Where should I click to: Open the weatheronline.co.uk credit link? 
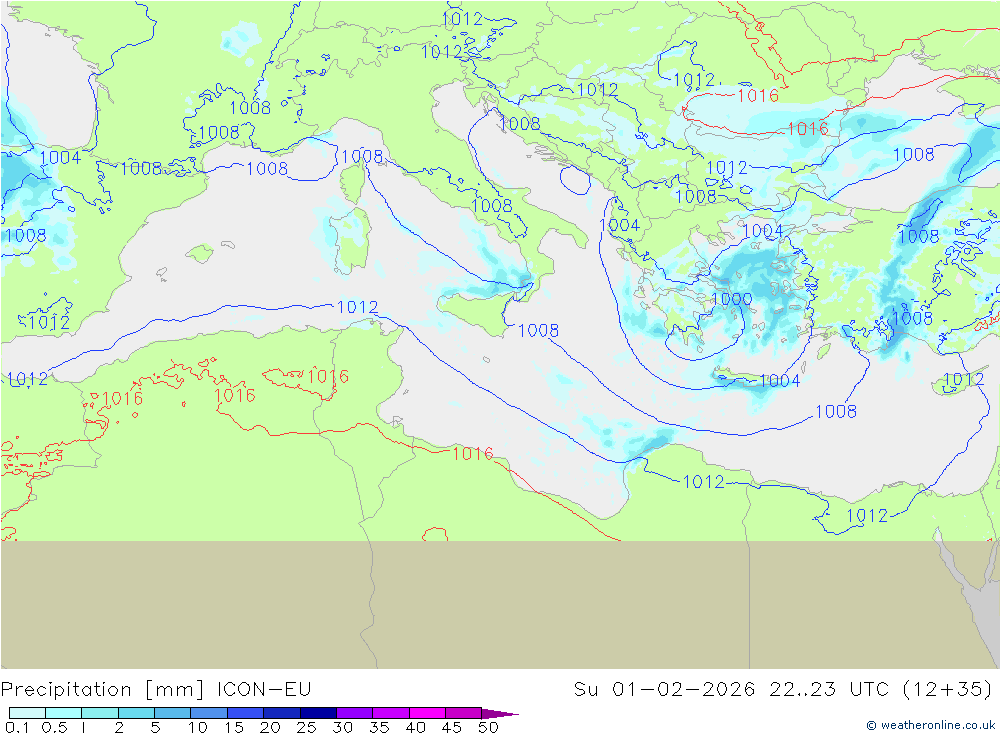930,725
